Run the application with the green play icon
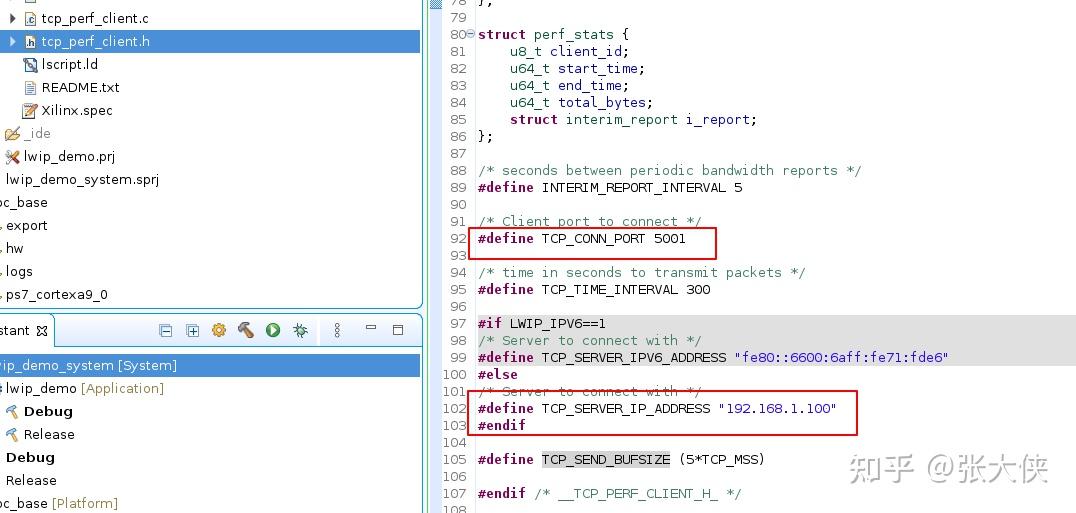1076x513 pixels. click(273, 331)
